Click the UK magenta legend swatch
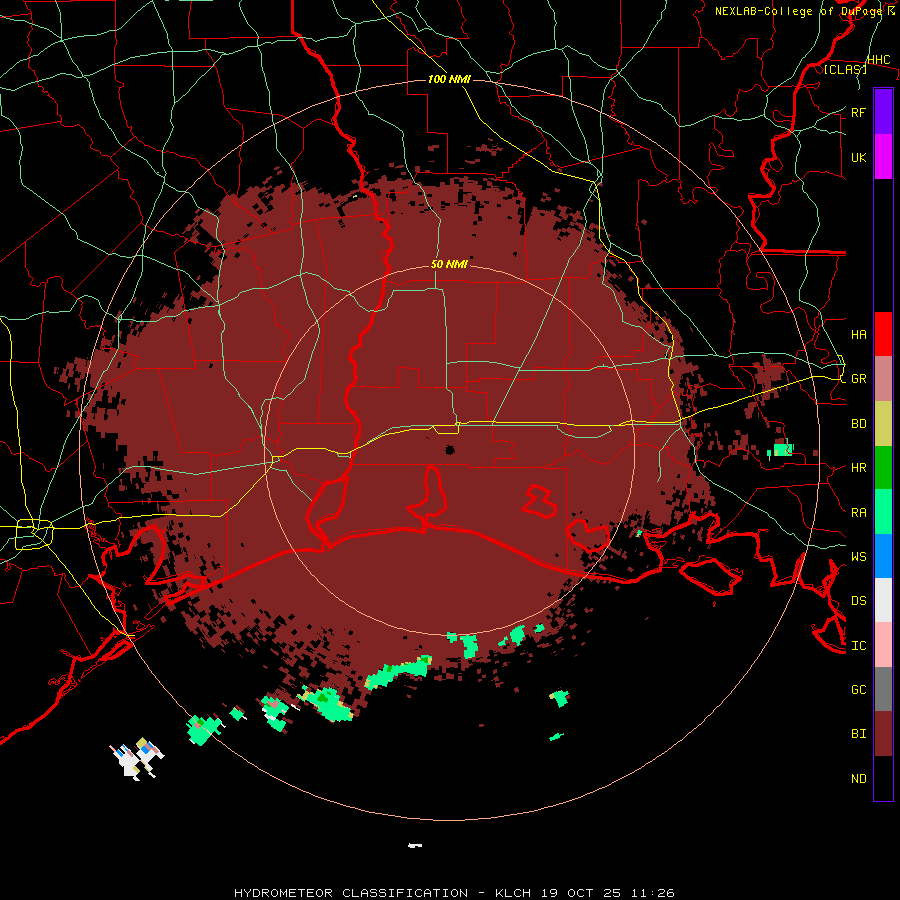Screen dimensions: 900x900 [883, 157]
